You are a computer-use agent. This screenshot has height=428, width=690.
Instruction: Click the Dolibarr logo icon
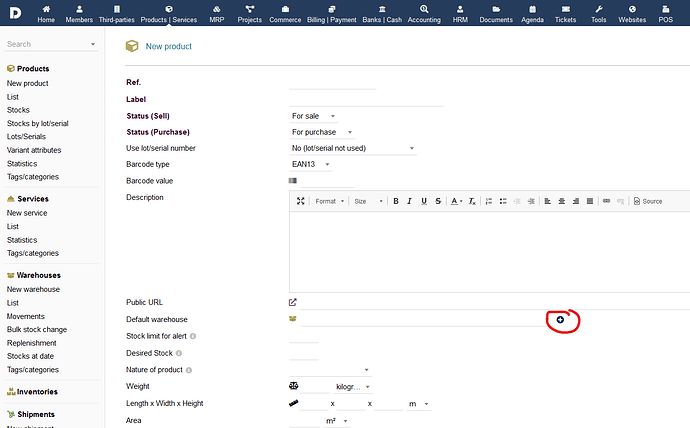click(15, 13)
